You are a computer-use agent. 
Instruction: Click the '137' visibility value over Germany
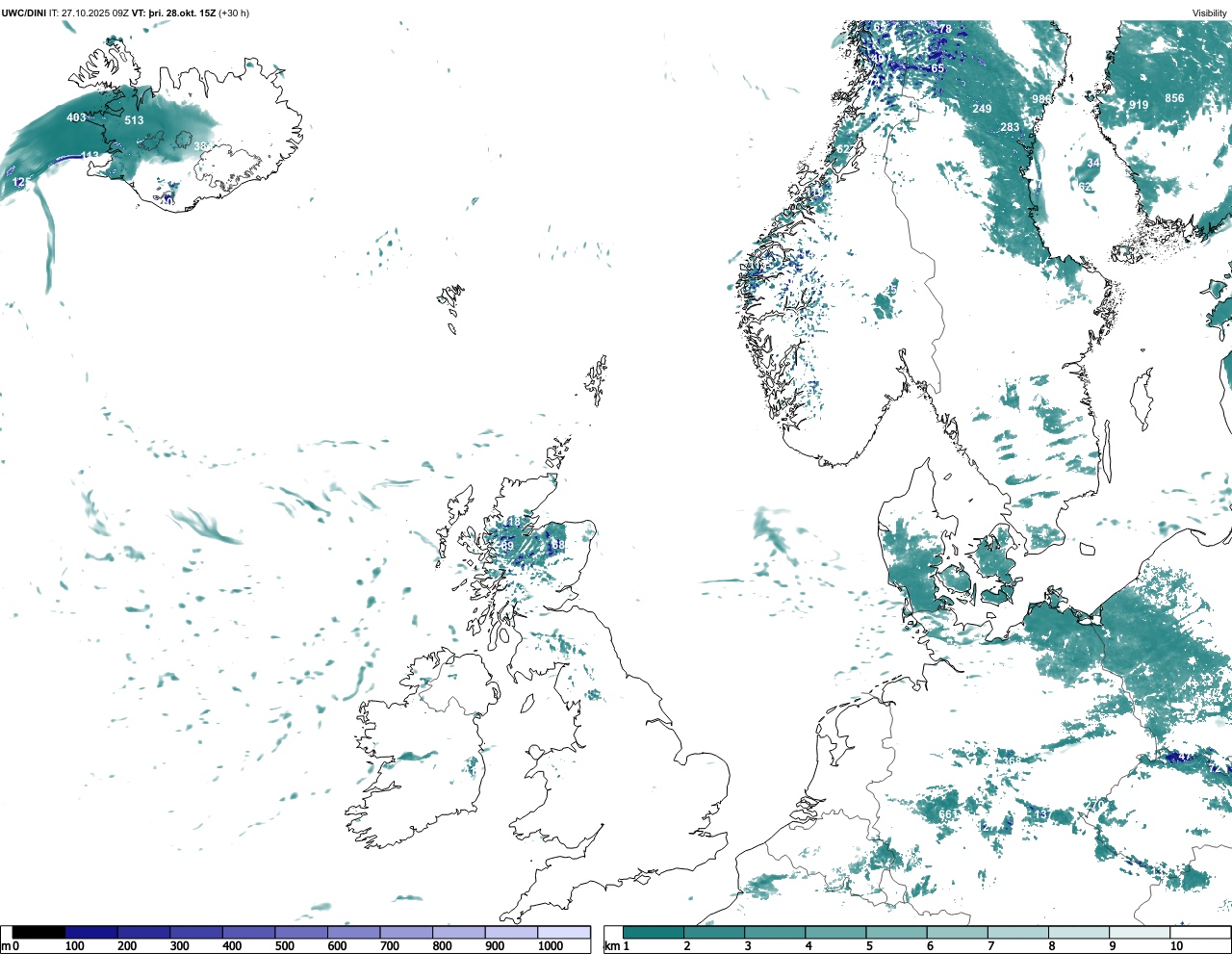pos(1042,814)
